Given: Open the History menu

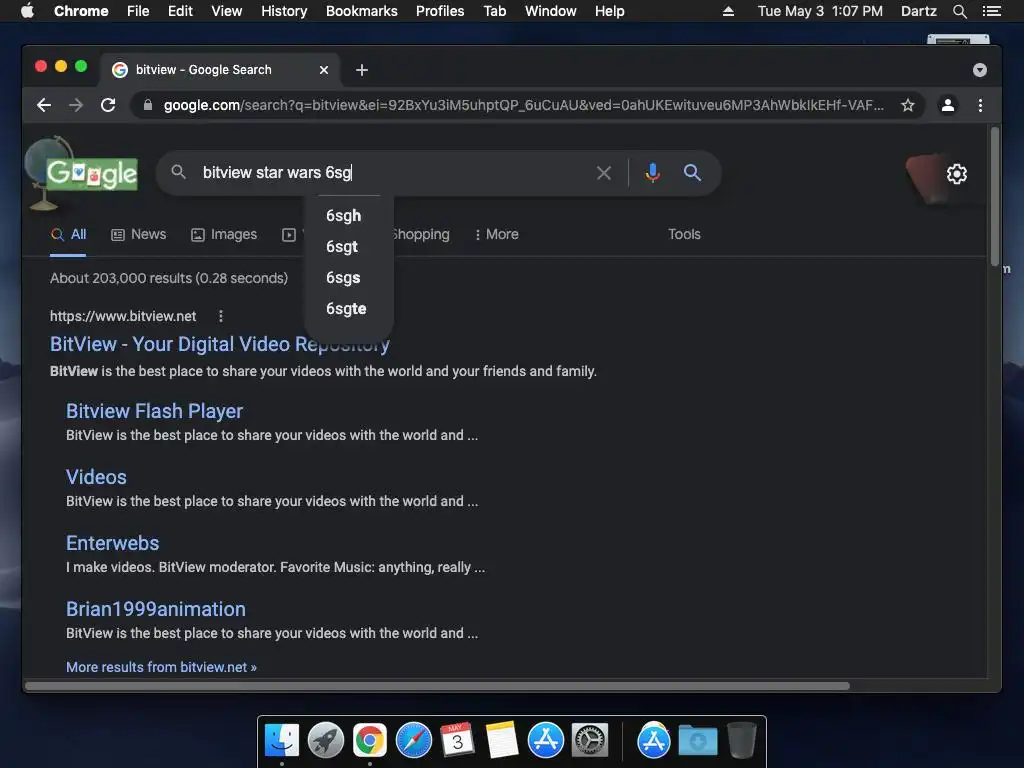Looking at the screenshot, I should tap(284, 11).
